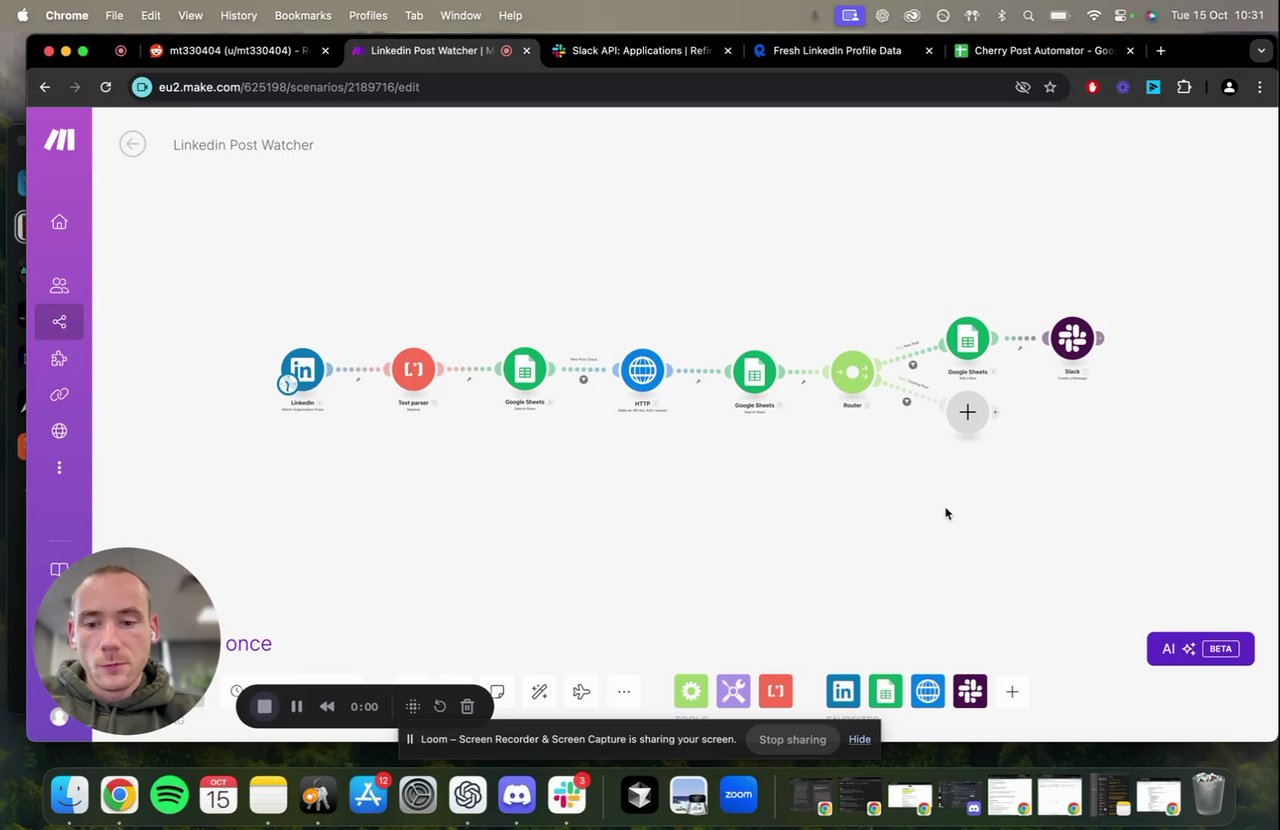Screen dimensions: 1280x830
Task: Open Connections link icon in sidebar
Action: pyautogui.click(x=59, y=395)
